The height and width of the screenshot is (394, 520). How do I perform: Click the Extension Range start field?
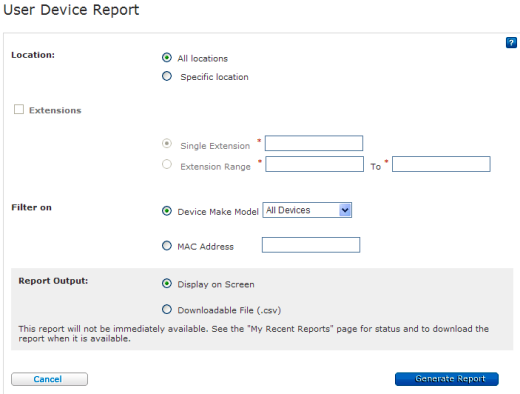[x=314, y=164]
